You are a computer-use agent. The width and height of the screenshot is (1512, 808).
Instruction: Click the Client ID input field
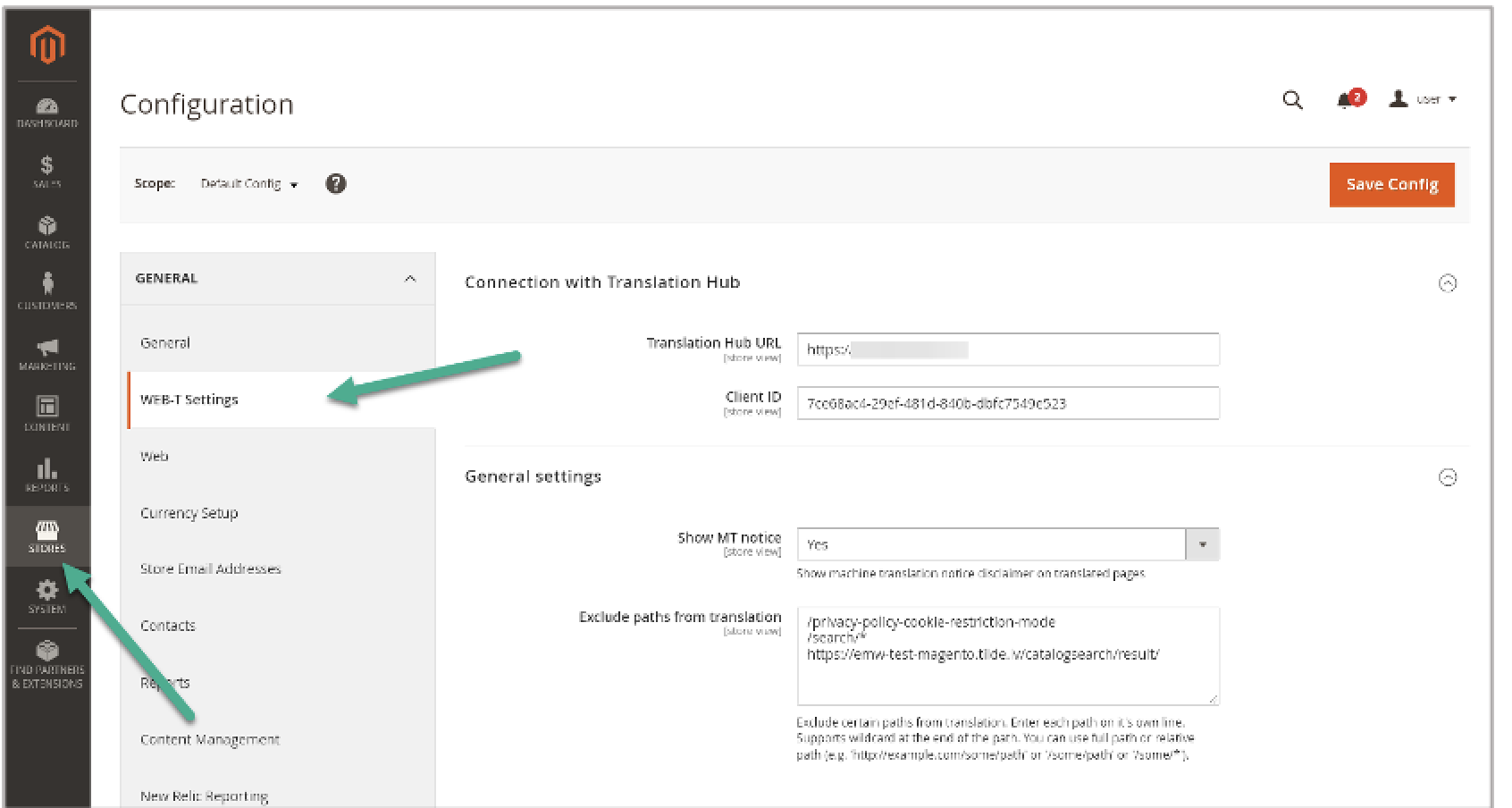tap(1008, 403)
